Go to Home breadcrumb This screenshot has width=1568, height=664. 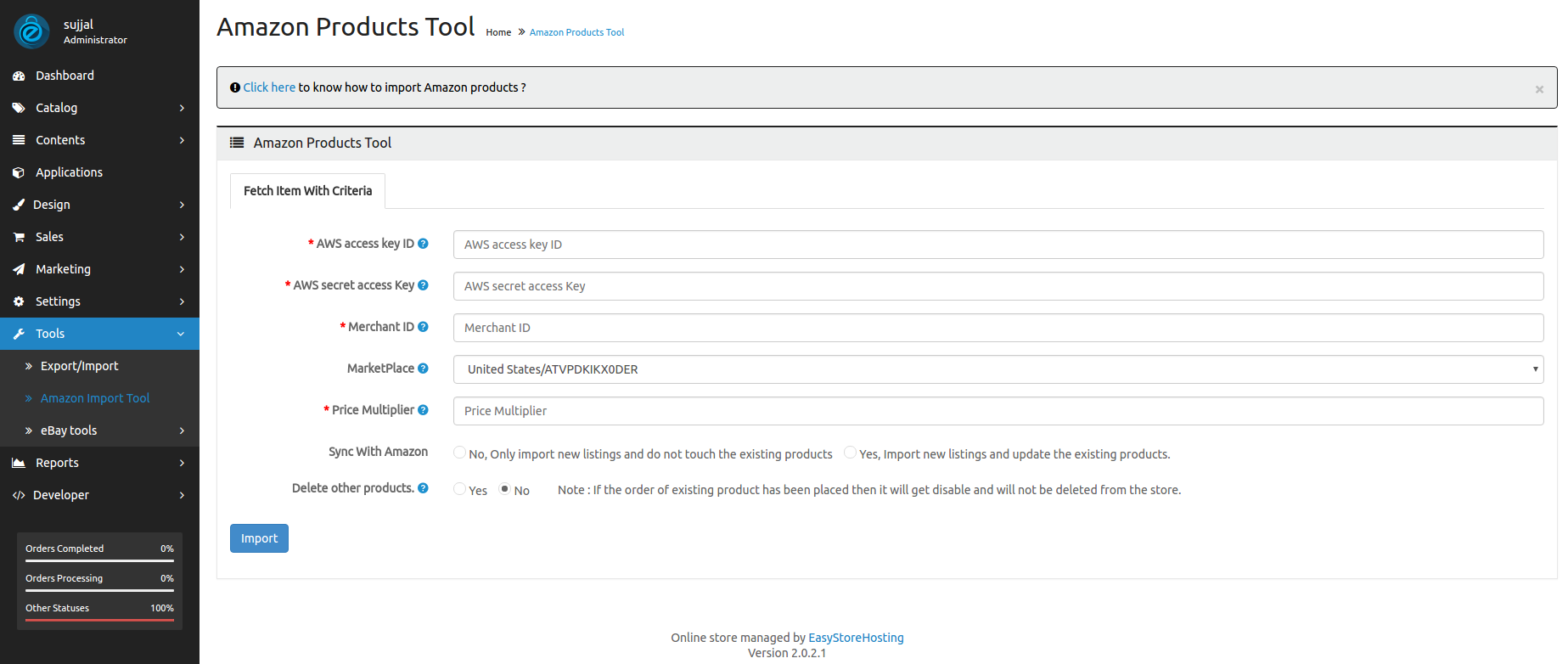point(498,32)
